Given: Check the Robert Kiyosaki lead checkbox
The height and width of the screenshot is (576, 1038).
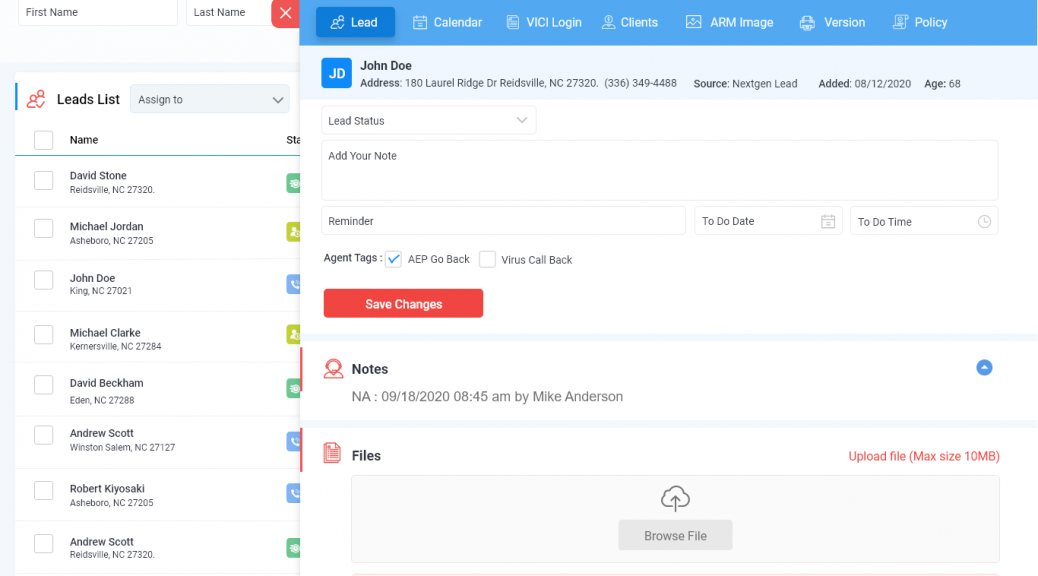Looking at the screenshot, I should pyautogui.click(x=44, y=491).
